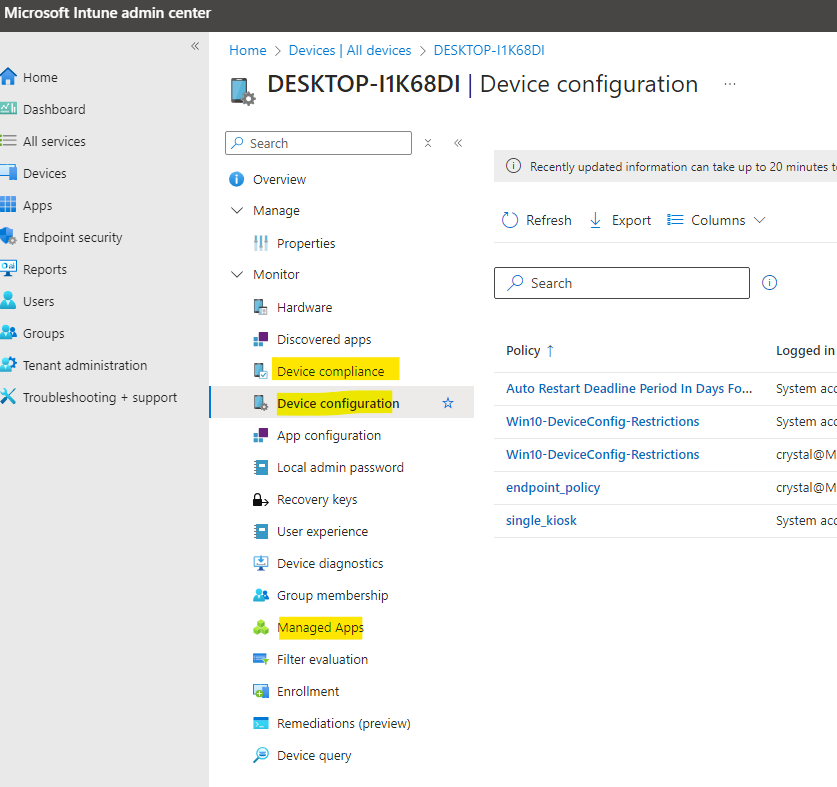Open System account Win10-DeviceConfig-Restrictions policy
This screenshot has width=837, height=787.
click(x=603, y=422)
